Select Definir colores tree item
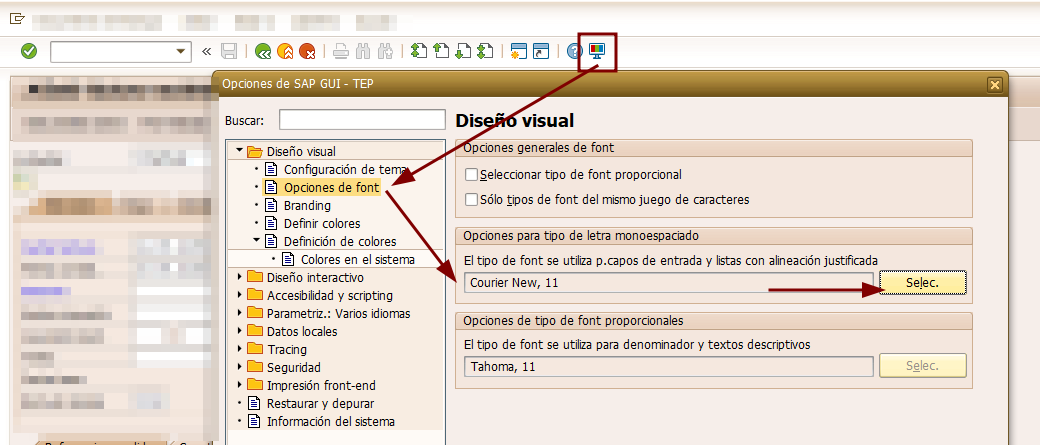This screenshot has width=1040, height=445. [322, 223]
